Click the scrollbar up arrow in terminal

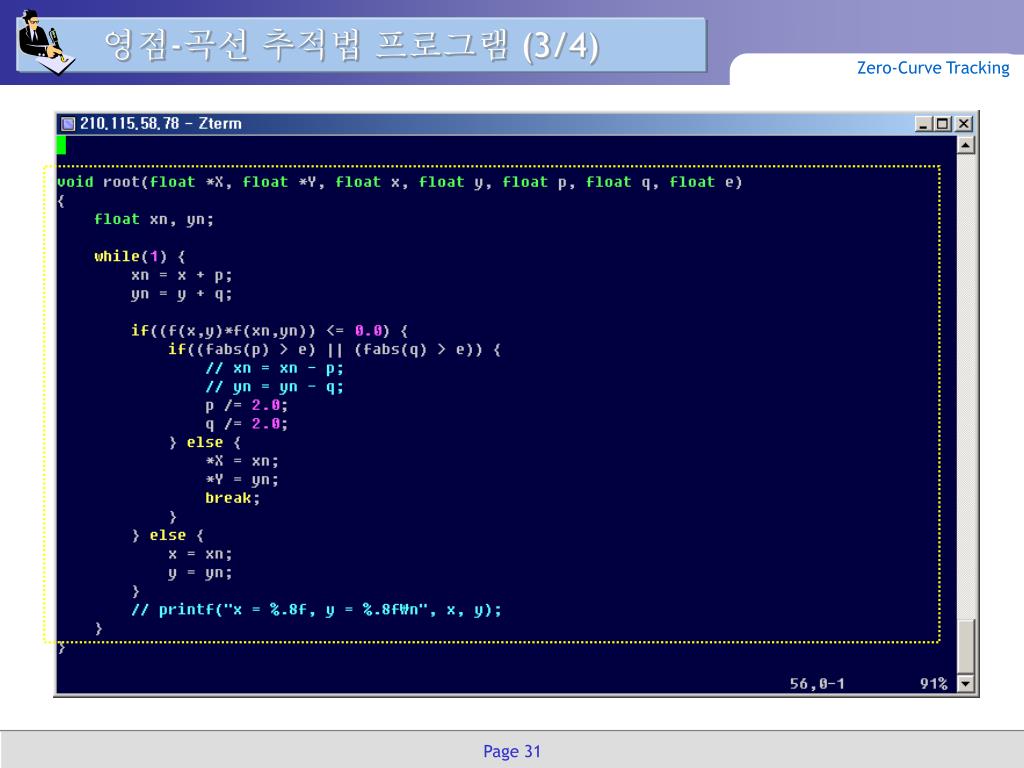tap(966, 146)
